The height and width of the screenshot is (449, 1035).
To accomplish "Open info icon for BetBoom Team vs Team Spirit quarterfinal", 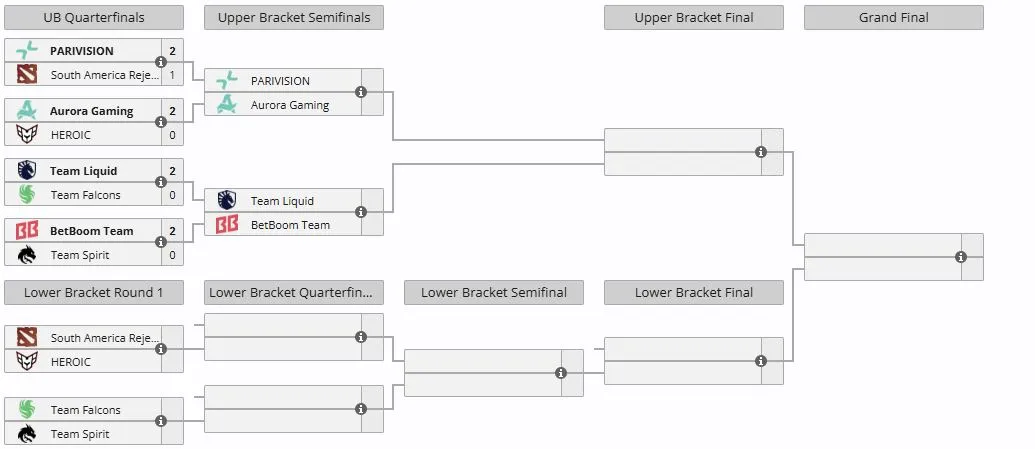I will point(160,242).
